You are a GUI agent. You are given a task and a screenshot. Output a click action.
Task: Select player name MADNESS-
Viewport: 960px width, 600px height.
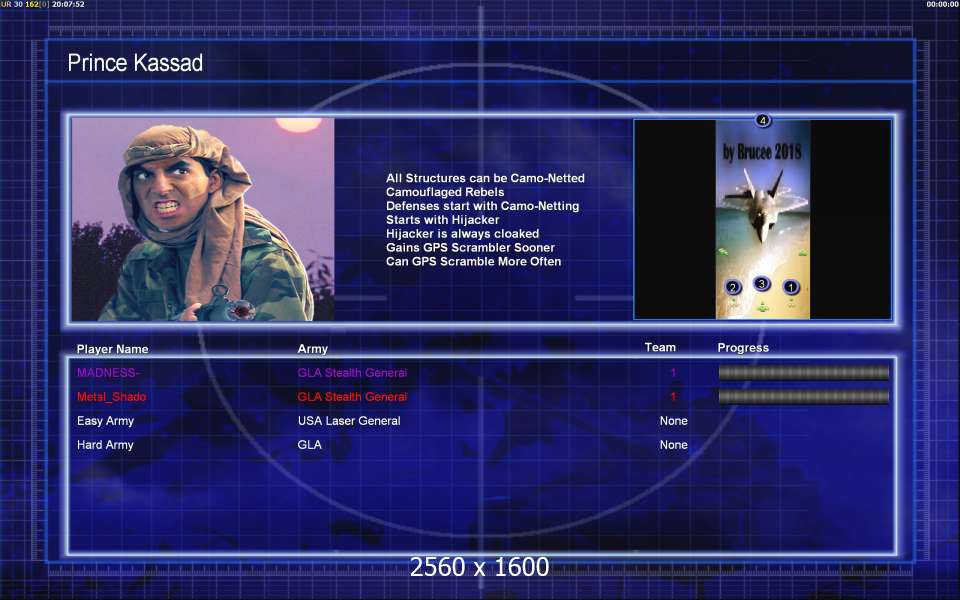(x=108, y=372)
